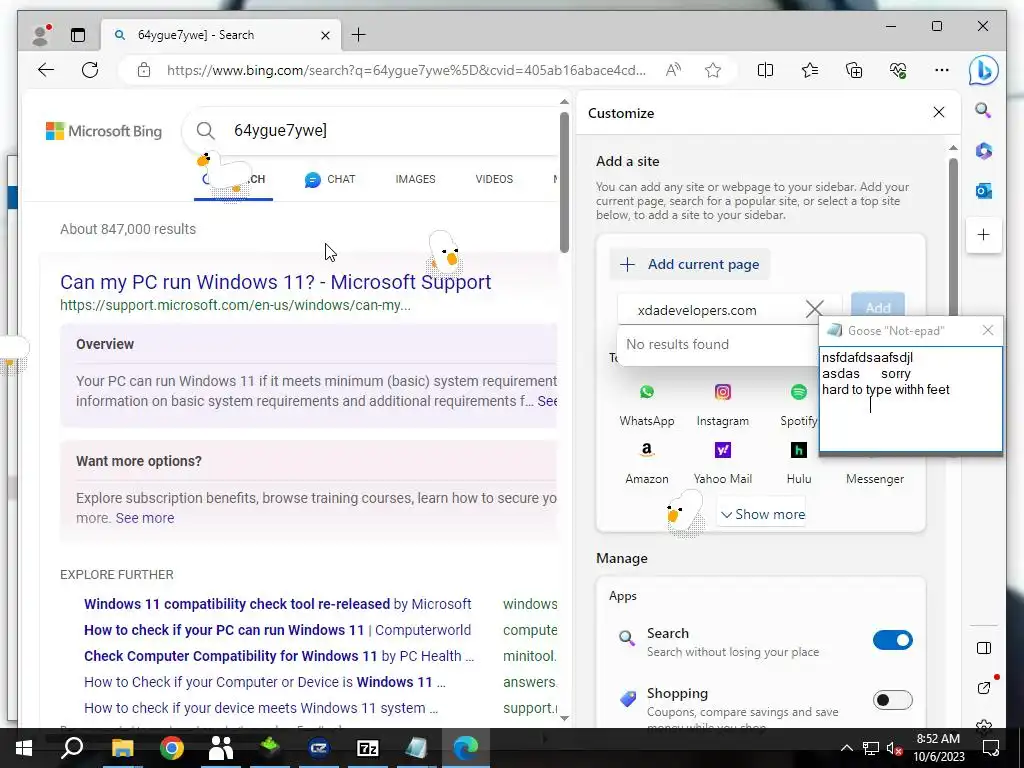Image resolution: width=1024 pixels, height=768 pixels.
Task: Open Settings and more menu
Action: [x=942, y=70]
